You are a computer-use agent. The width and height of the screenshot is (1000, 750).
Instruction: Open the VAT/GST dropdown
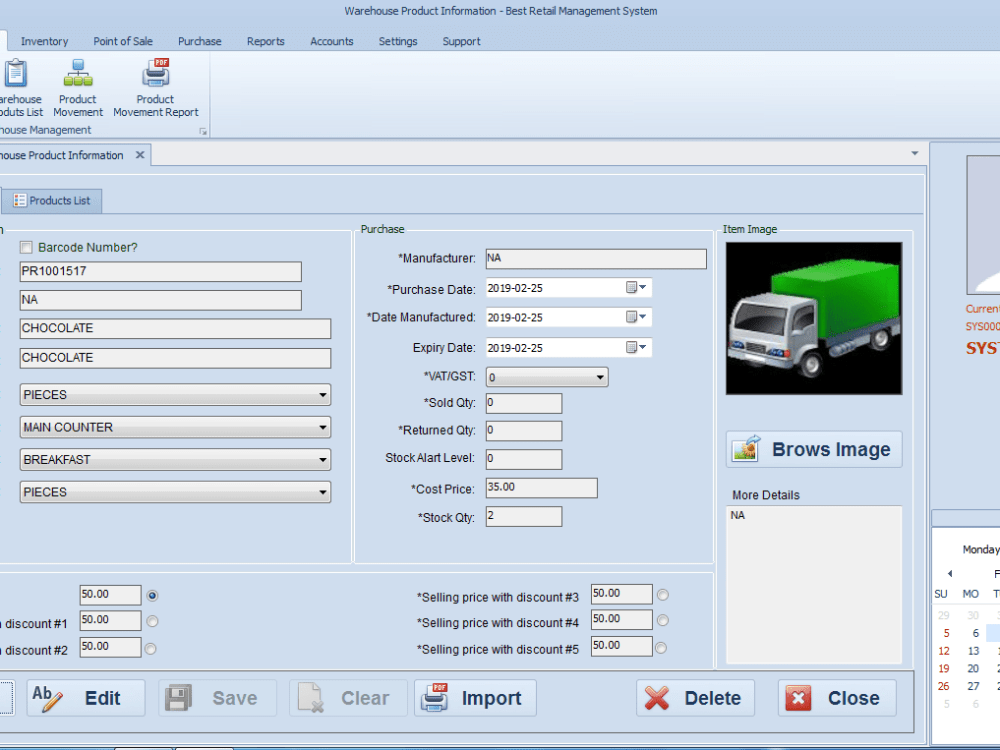click(601, 377)
